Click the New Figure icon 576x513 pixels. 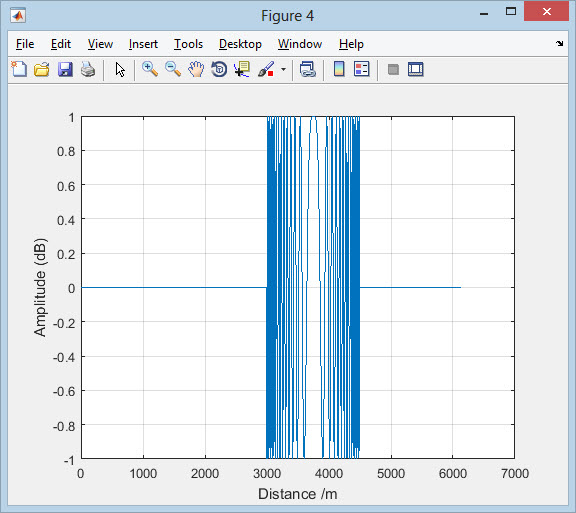tap(19, 69)
